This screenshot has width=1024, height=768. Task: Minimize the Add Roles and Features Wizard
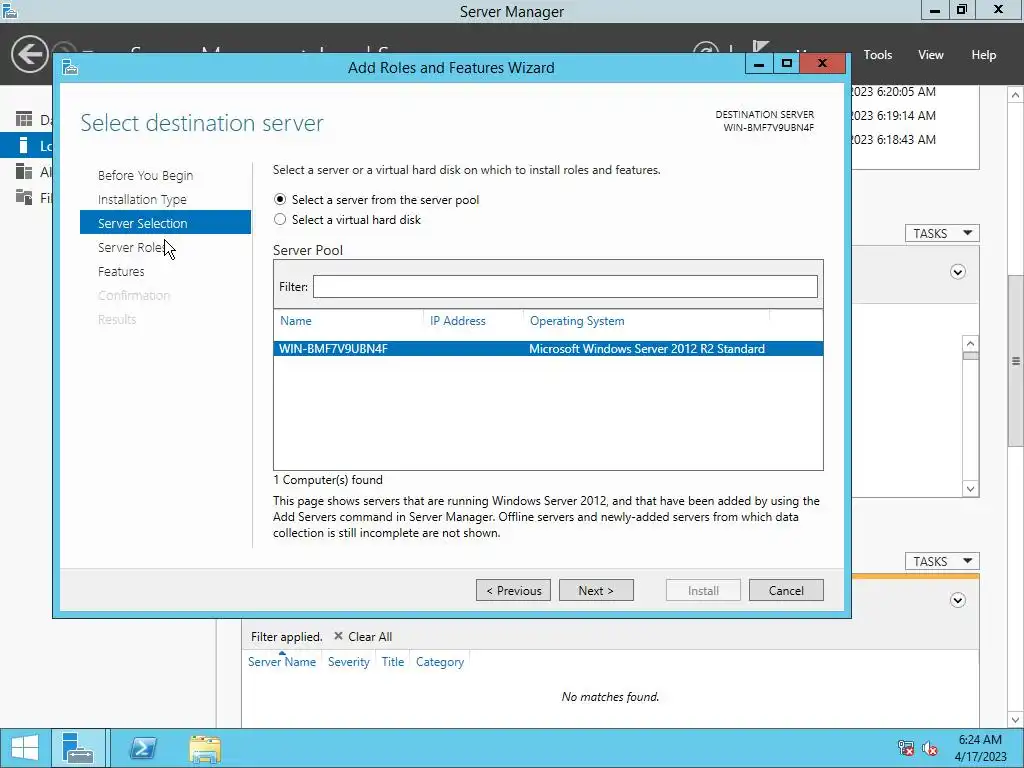pos(759,63)
